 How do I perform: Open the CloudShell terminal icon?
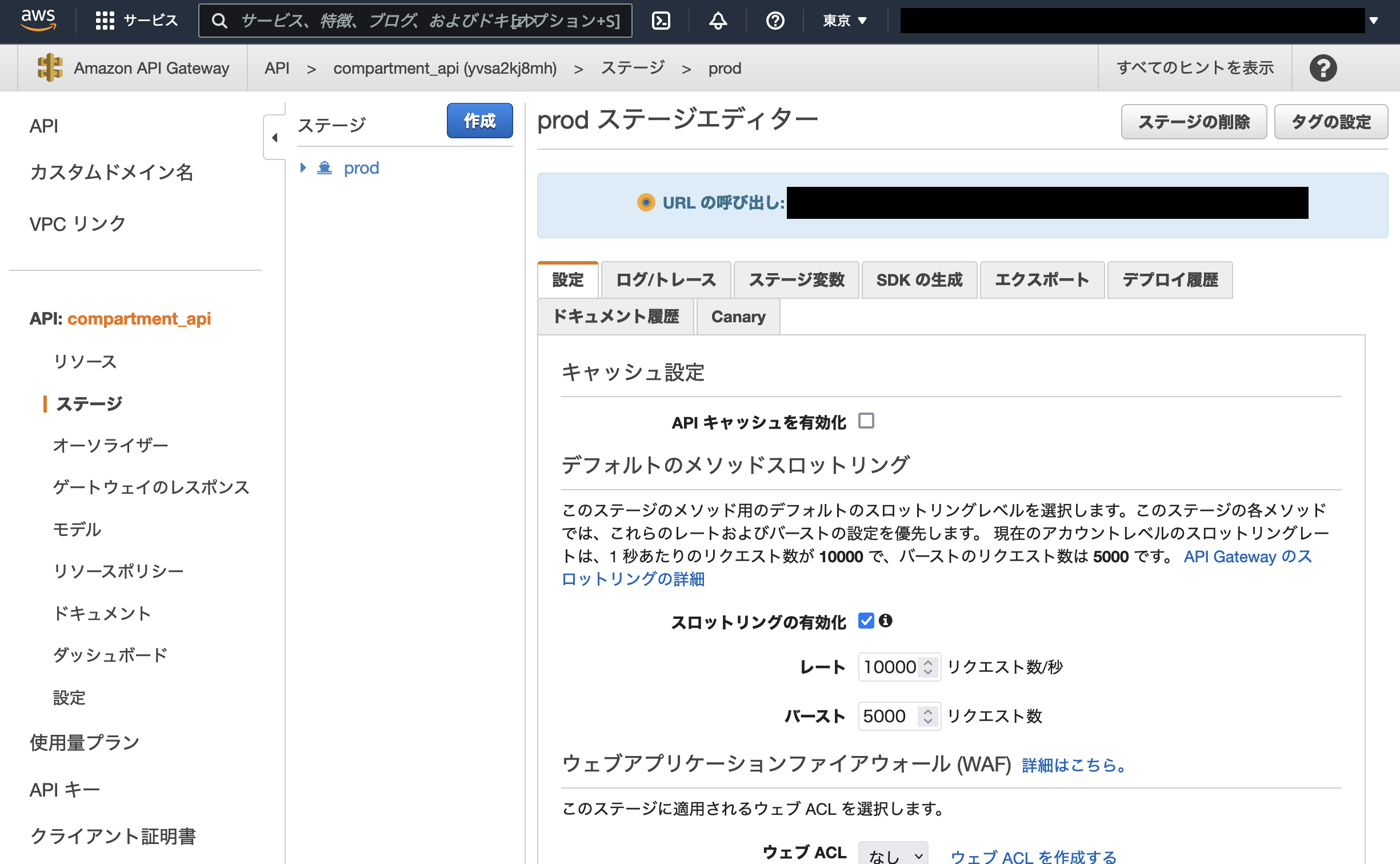coord(662,21)
